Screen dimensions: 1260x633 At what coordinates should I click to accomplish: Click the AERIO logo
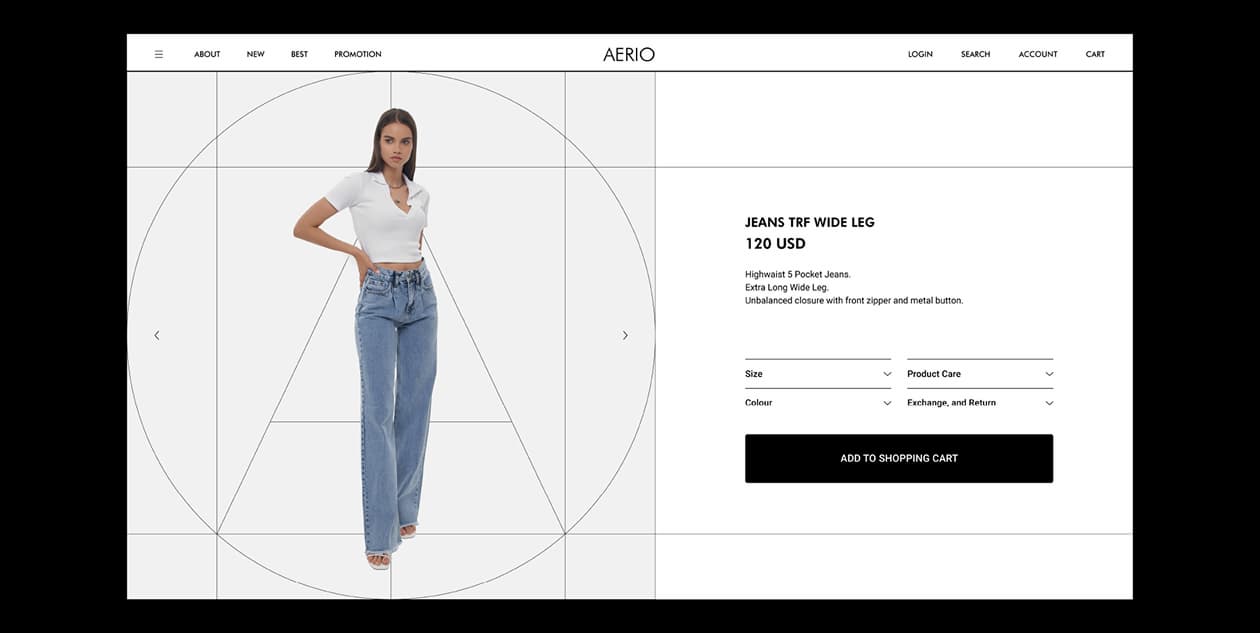(x=629, y=54)
